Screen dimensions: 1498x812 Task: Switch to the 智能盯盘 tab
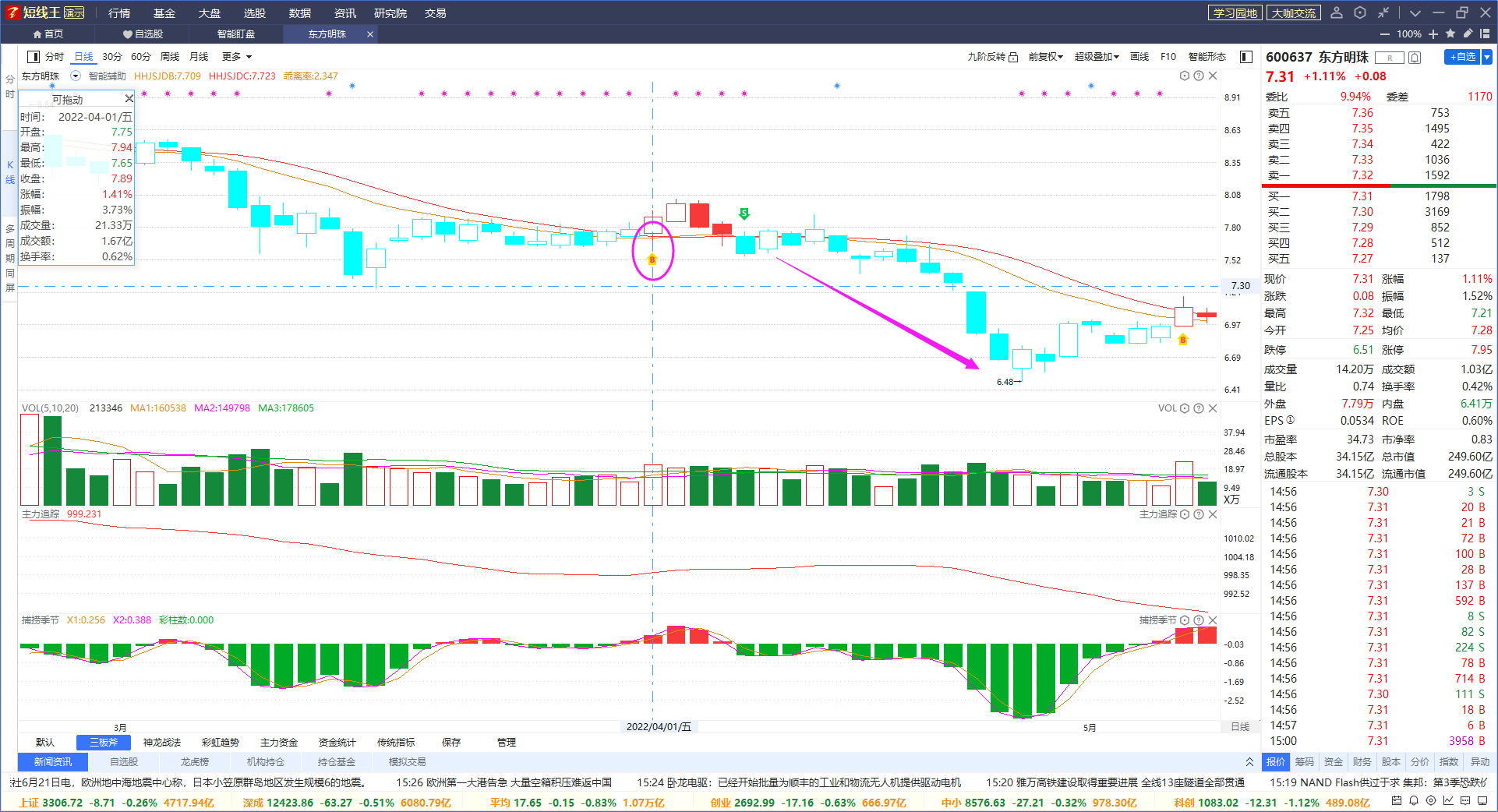[236, 34]
